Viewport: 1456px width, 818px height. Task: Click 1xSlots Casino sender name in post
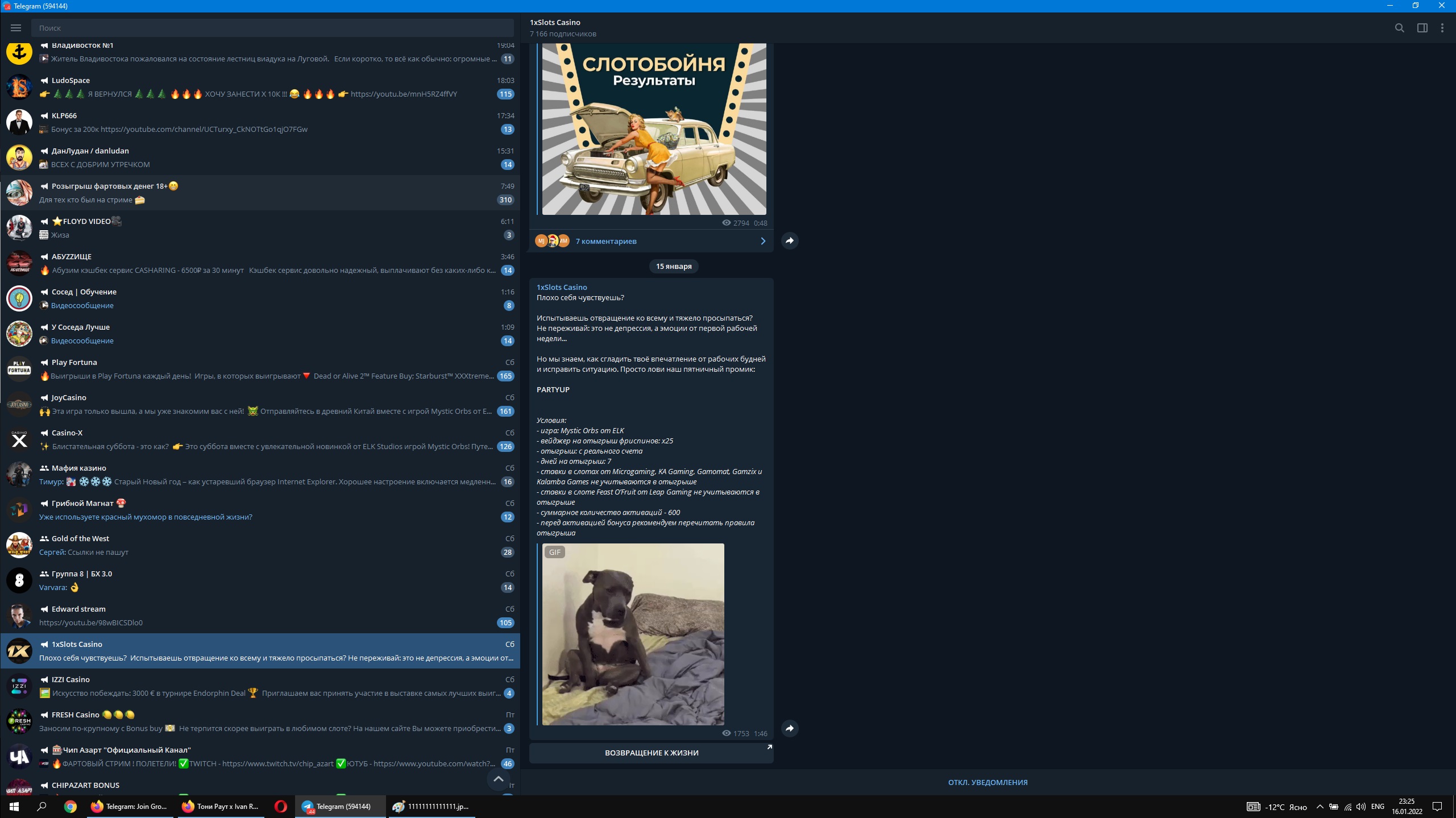(562, 287)
